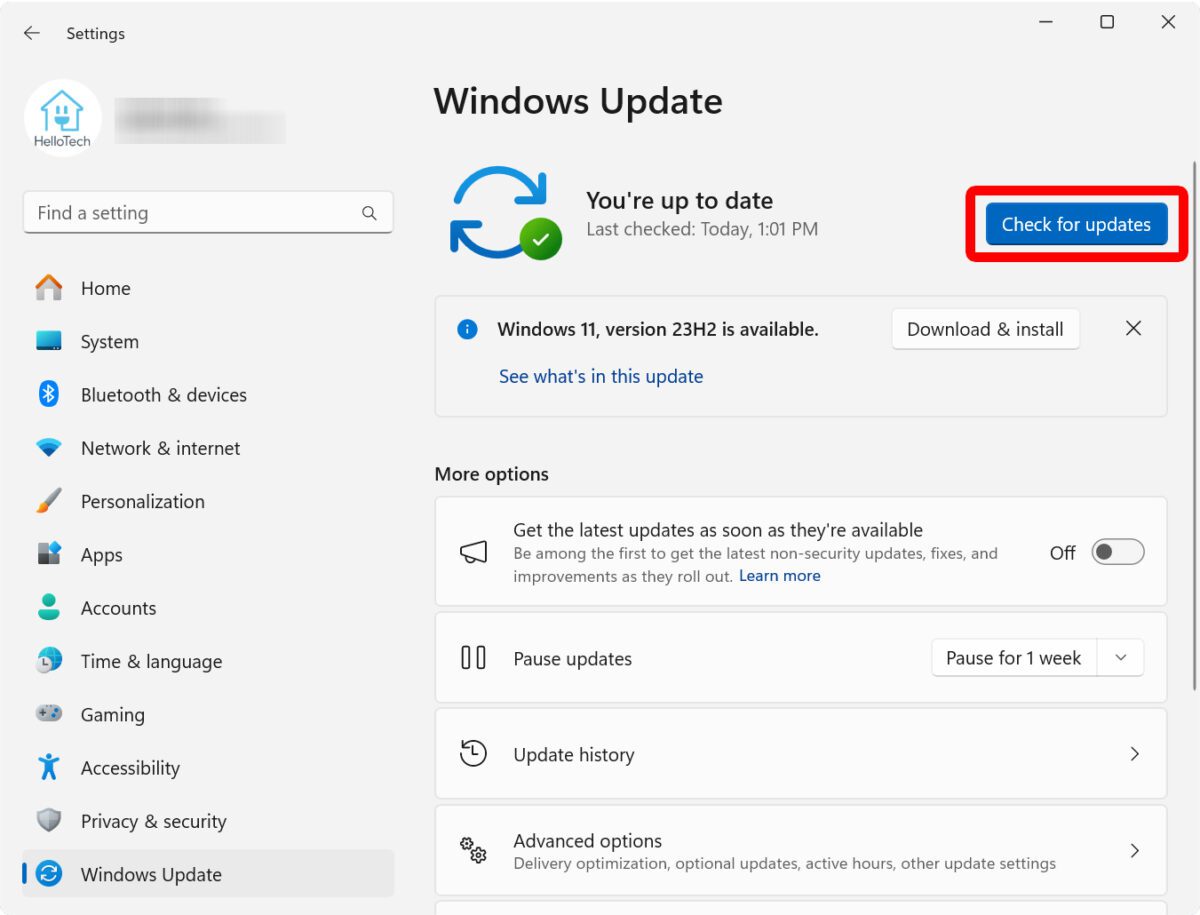Click Download & install for version 23H2

(985, 329)
